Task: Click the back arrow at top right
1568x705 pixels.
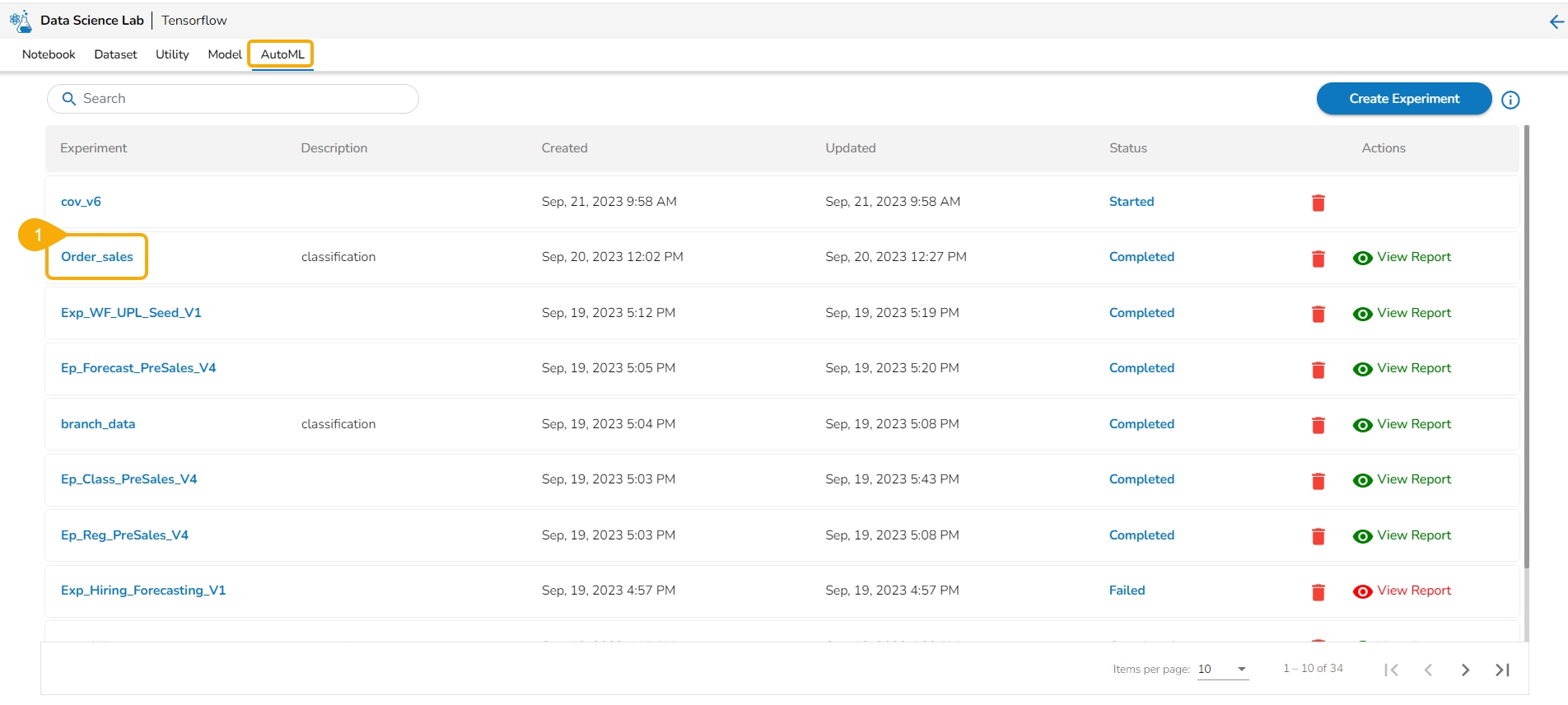Action: 1556,22
